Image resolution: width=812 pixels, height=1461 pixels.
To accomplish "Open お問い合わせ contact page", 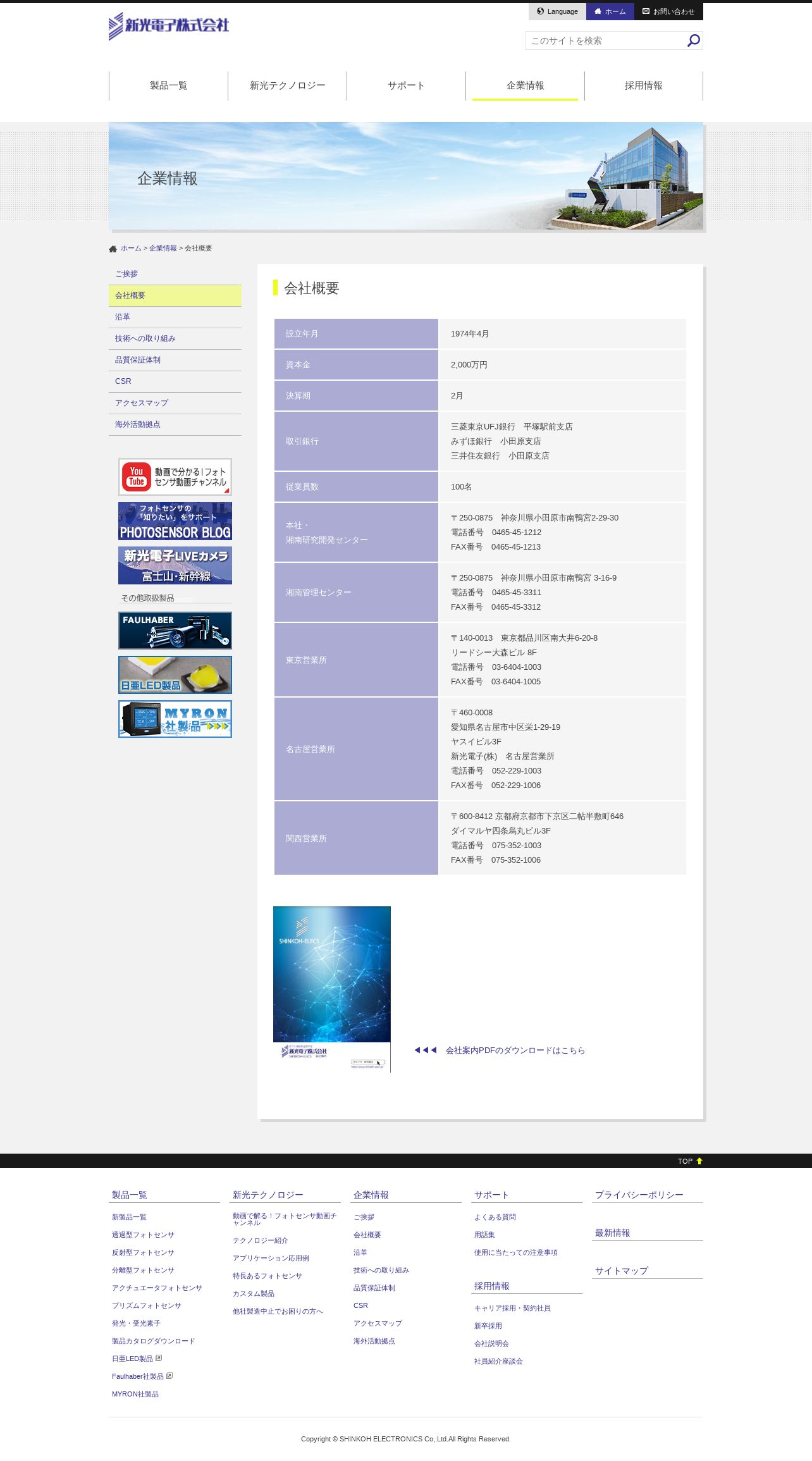I will pyautogui.click(x=668, y=11).
